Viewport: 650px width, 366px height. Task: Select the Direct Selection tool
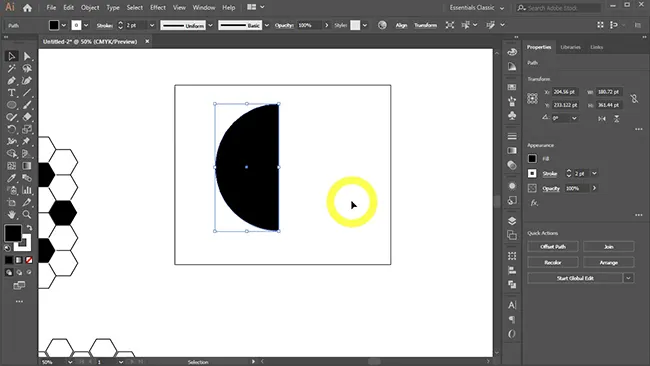[x=27, y=56]
